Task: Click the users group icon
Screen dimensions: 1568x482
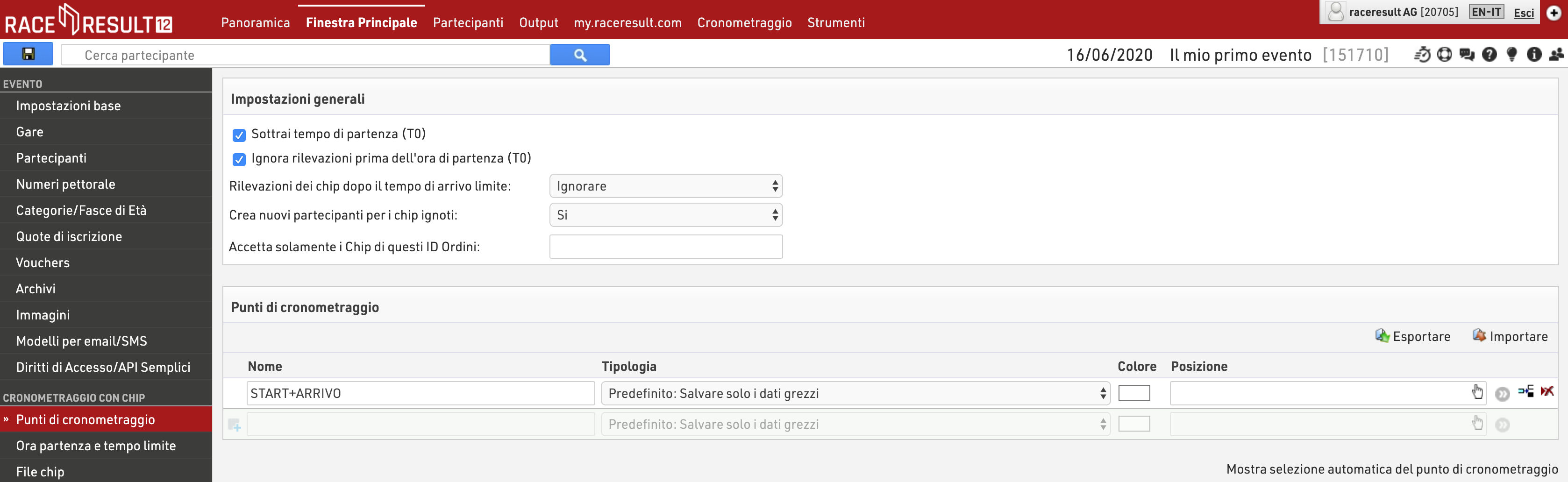Action: point(1556,55)
